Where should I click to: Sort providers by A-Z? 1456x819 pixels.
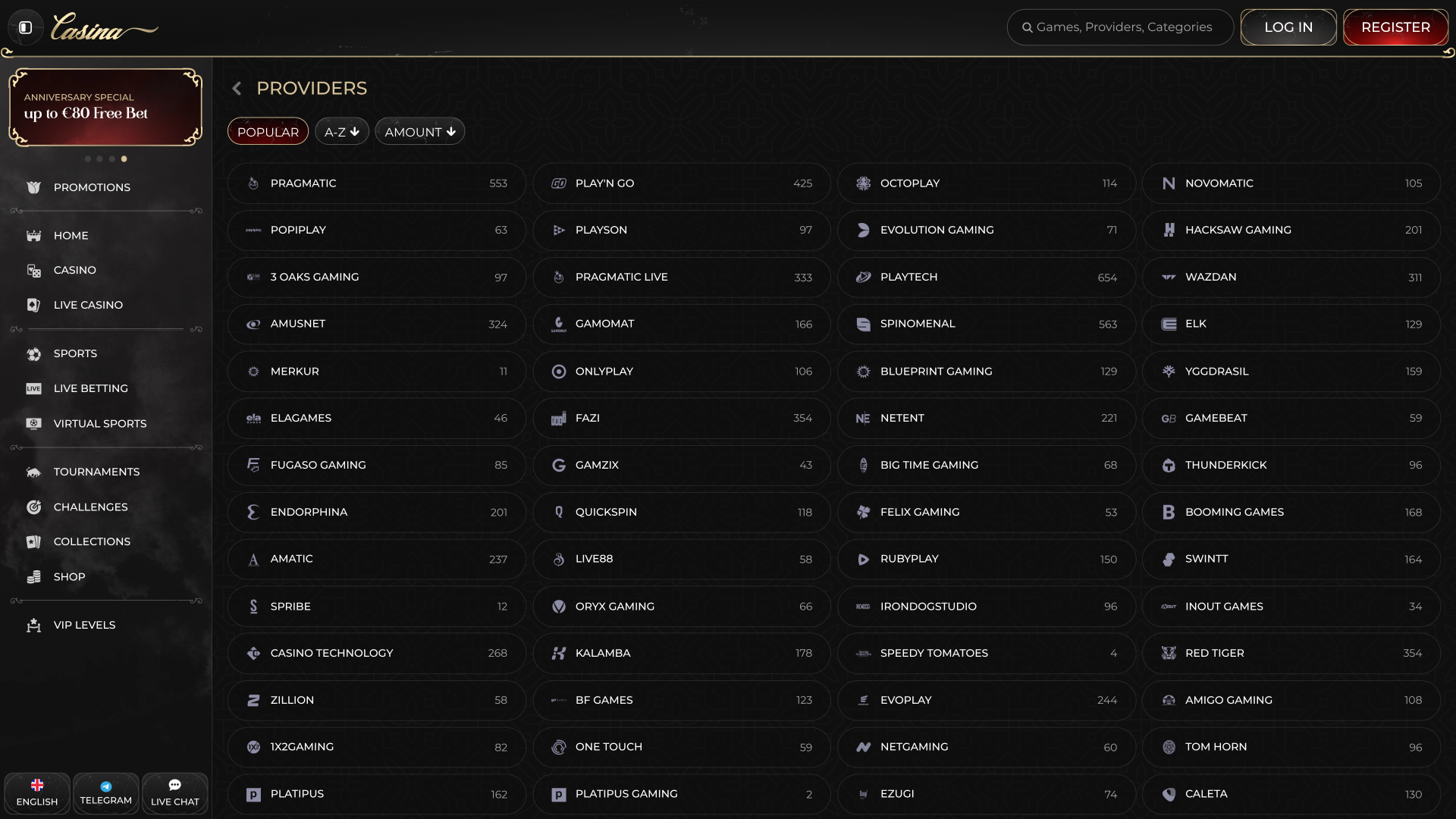click(x=341, y=132)
